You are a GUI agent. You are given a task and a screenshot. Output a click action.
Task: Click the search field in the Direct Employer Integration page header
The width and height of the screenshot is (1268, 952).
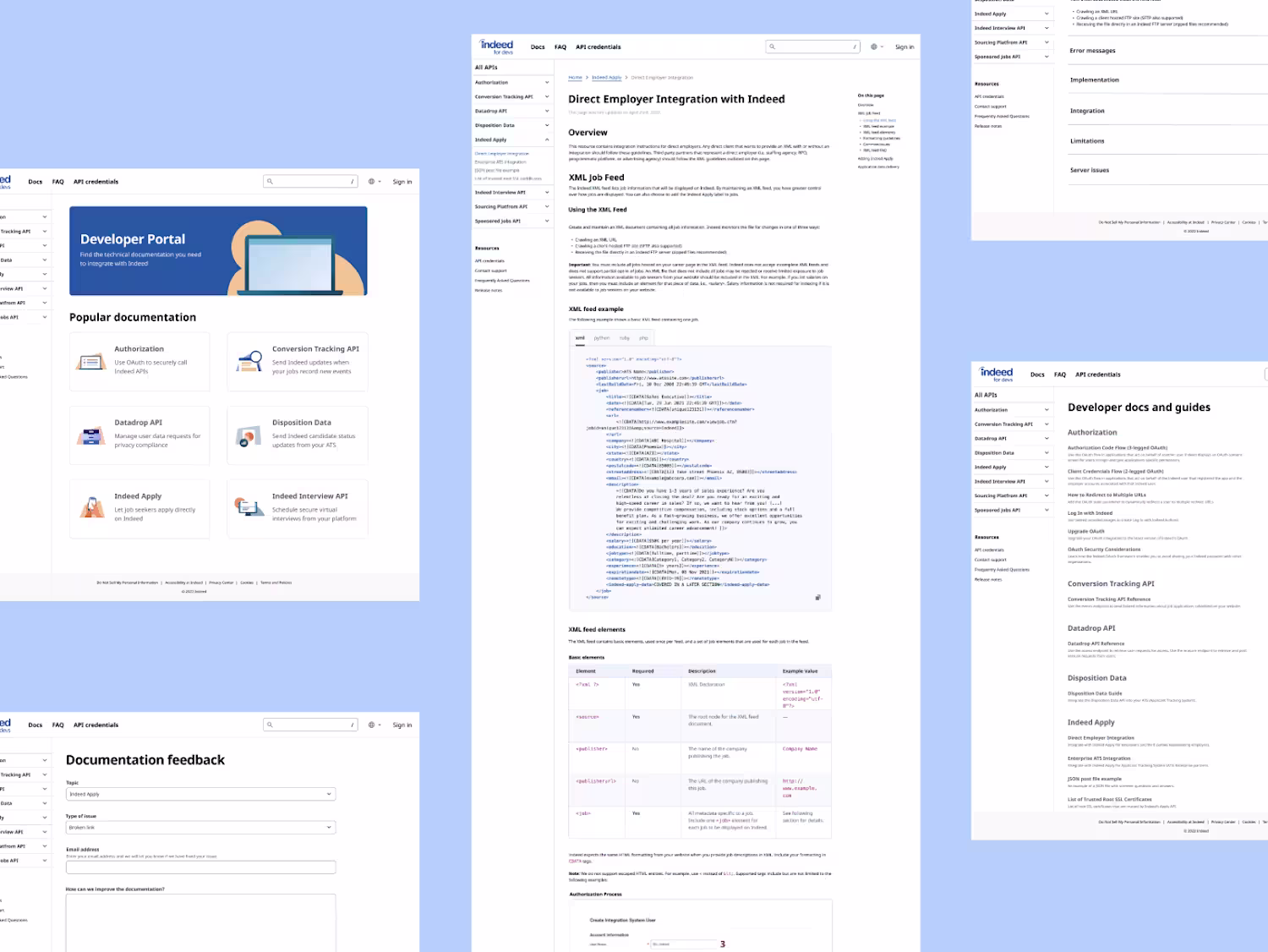(x=813, y=47)
